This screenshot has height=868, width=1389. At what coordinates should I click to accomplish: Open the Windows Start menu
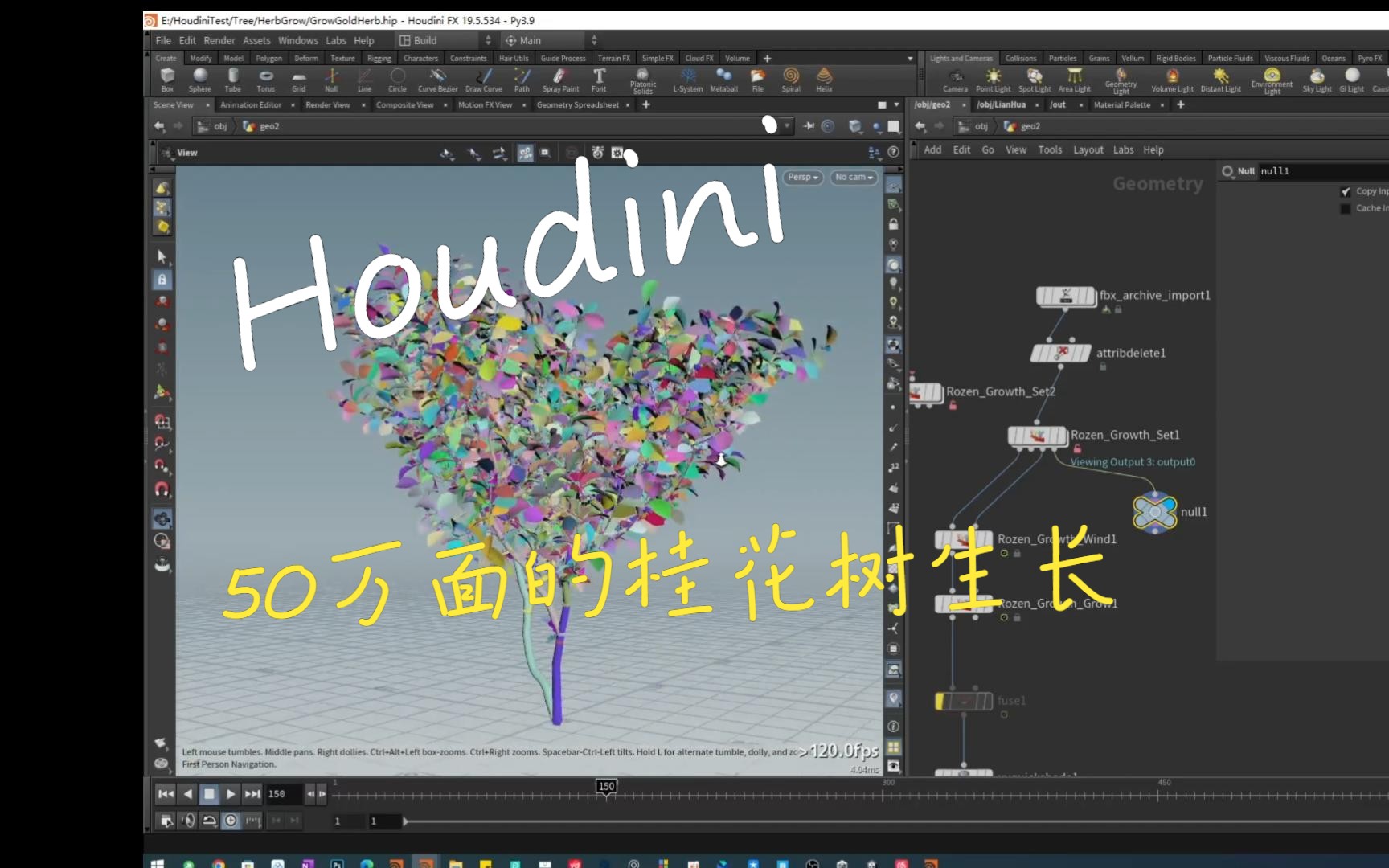(x=158, y=863)
